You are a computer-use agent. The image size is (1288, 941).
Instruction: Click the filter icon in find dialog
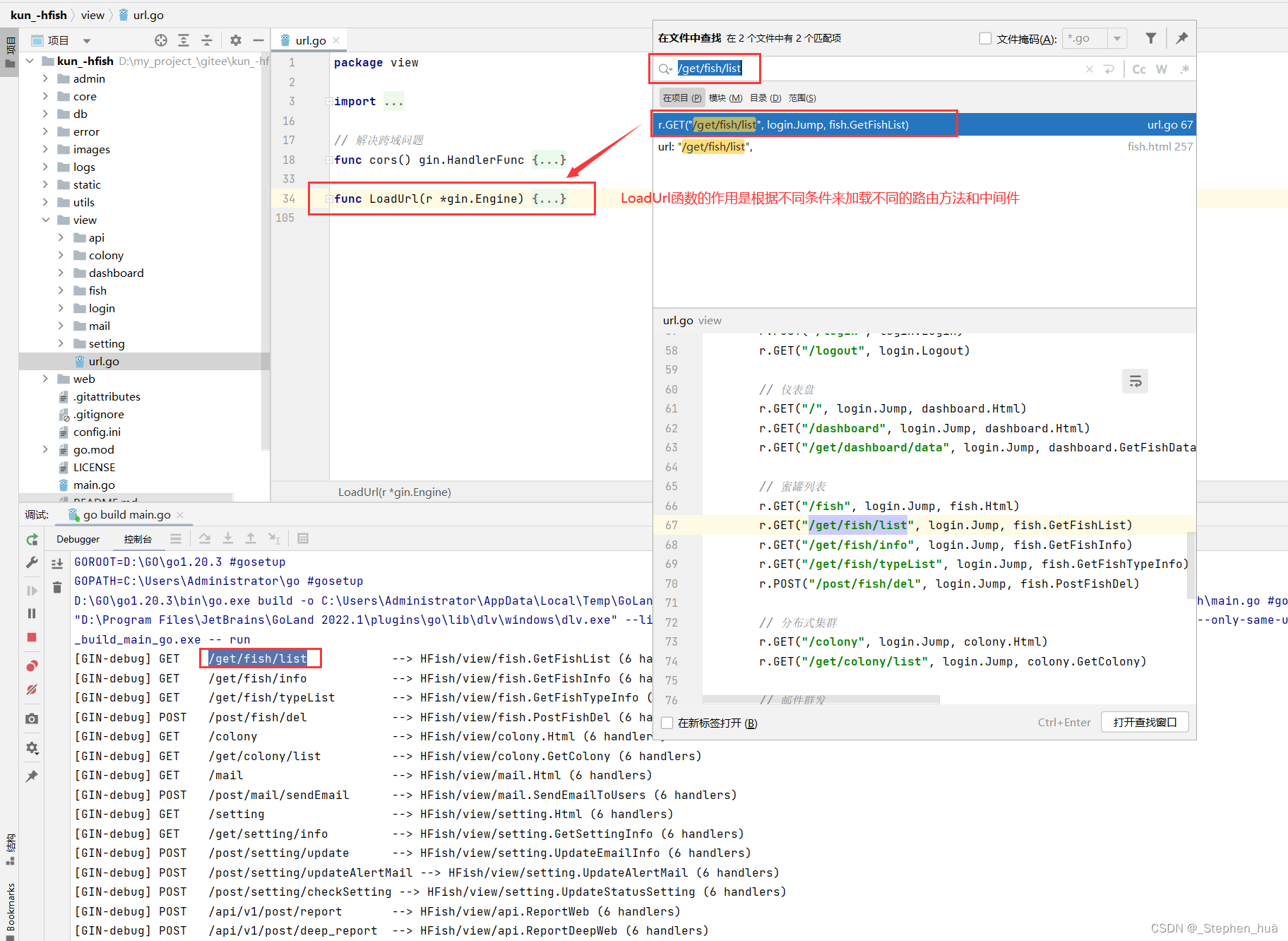[1151, 38]
